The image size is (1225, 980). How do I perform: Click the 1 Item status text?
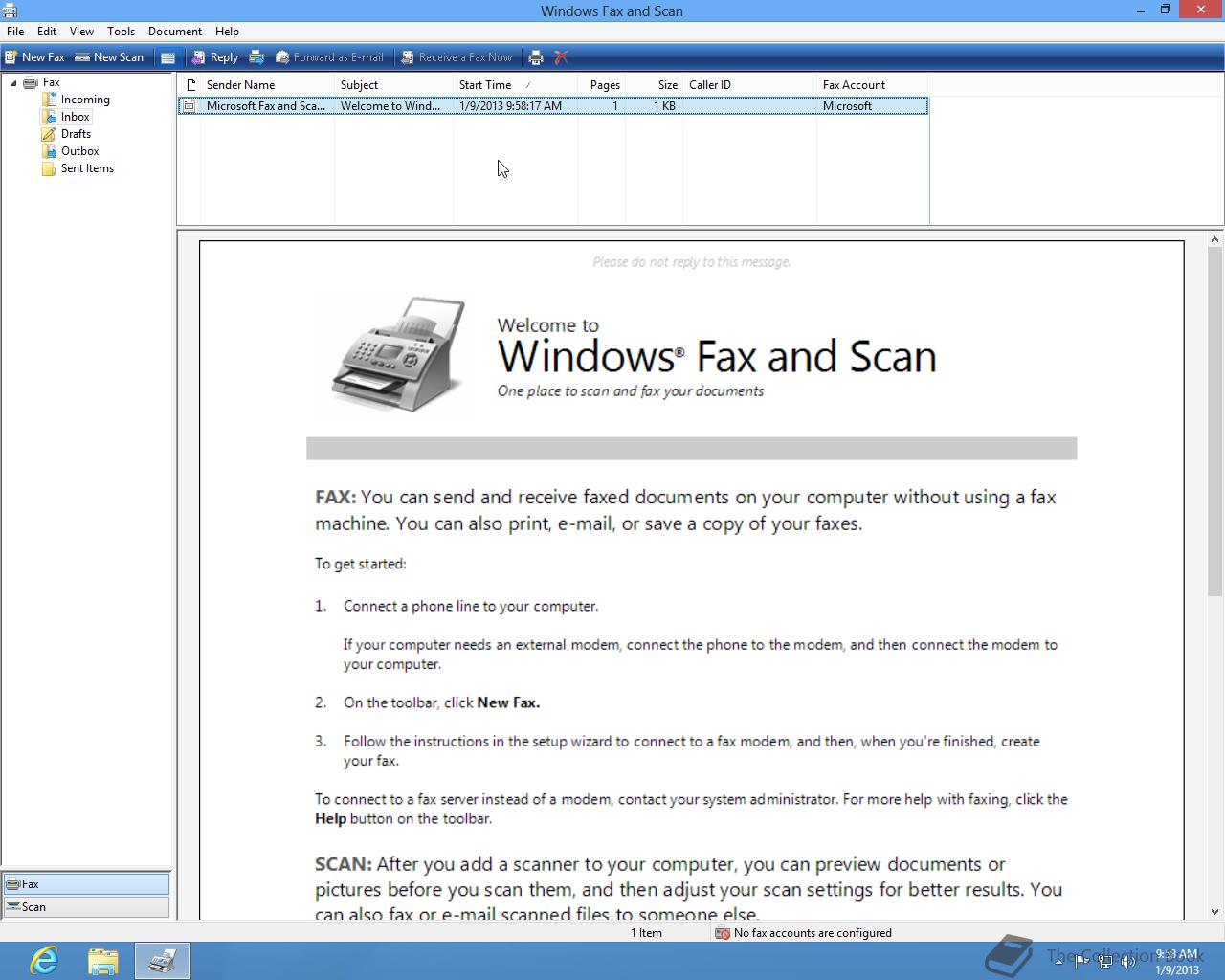tap(646, 933)
